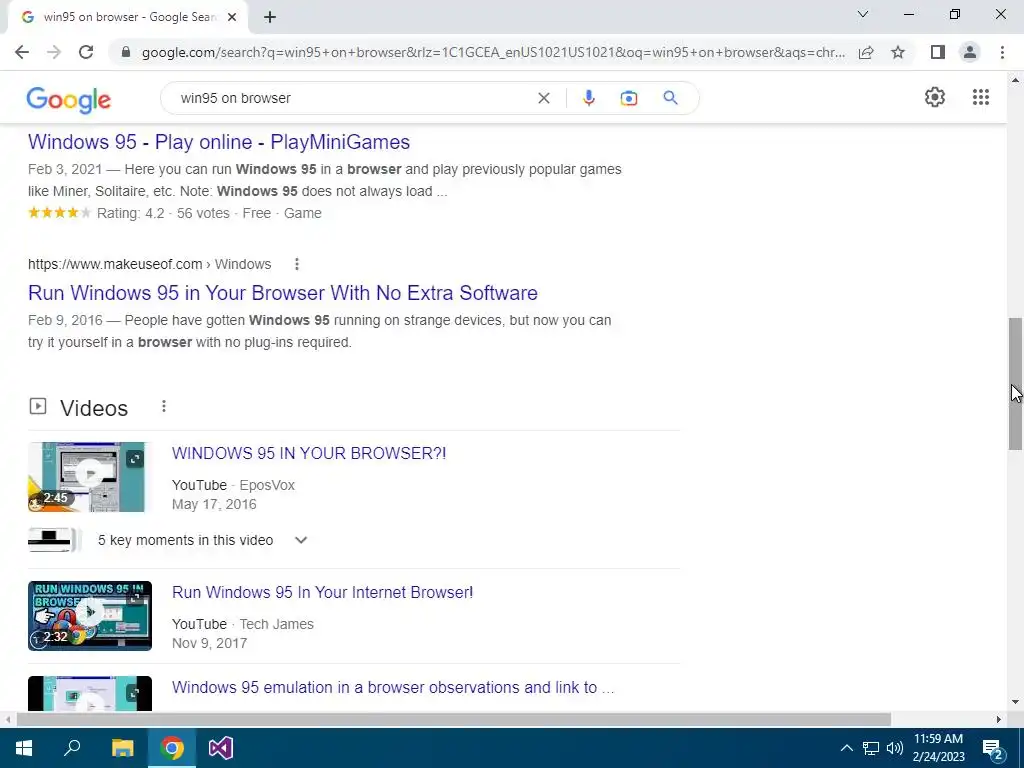Image resolution: width=1024 pixels, height=768 pixels.
Task: Click the horizontal scroll right arrow
Action: 999,719
